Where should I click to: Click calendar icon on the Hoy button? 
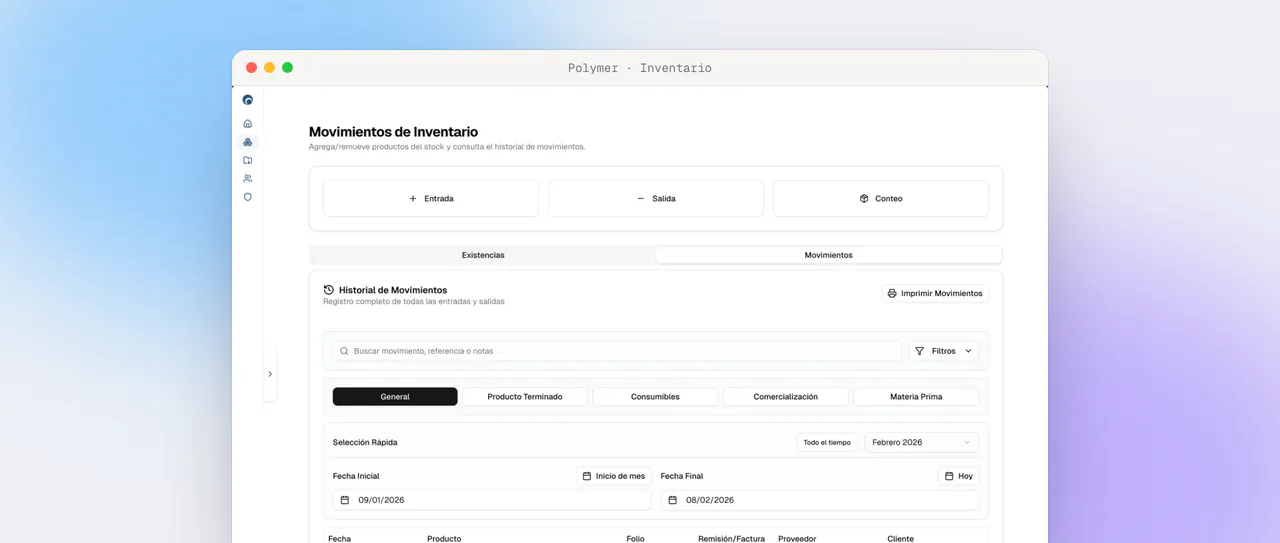[x=949, y=476]
